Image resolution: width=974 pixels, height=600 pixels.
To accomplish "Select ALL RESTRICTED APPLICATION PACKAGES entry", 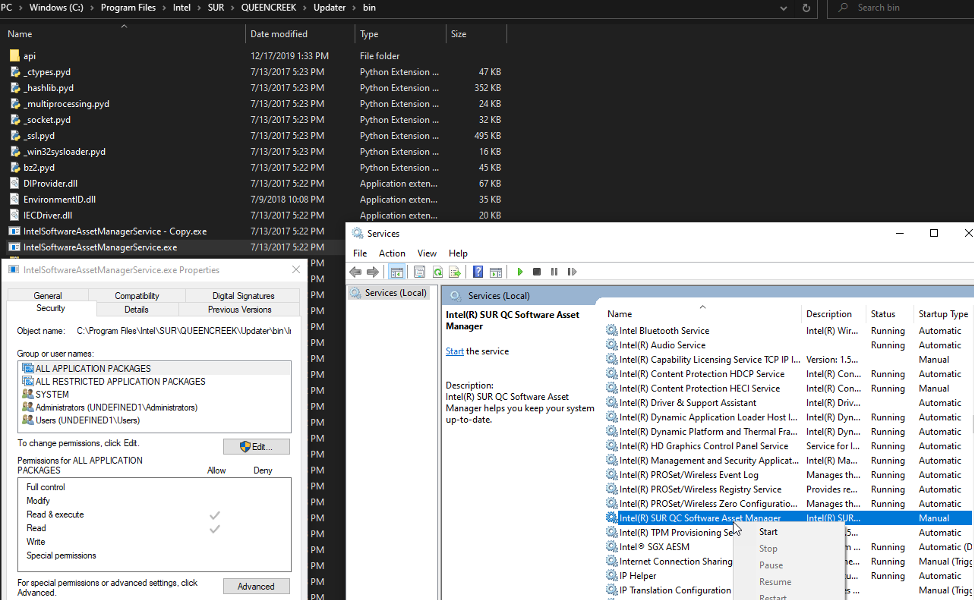I will 120,381.
